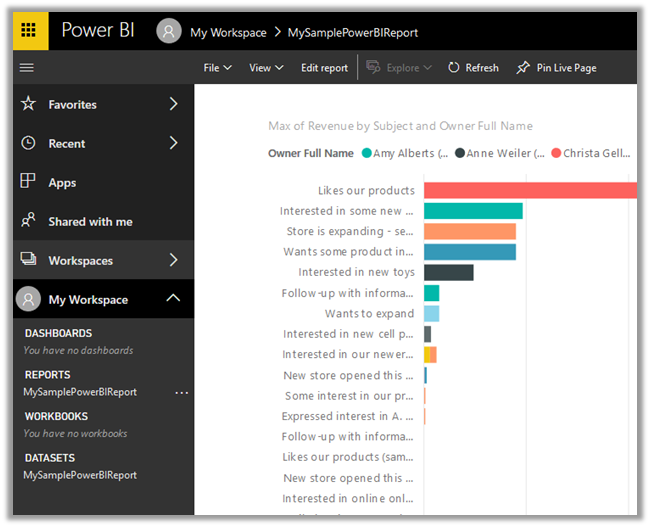Click the user avatar in header

click(x=170, y=32)
